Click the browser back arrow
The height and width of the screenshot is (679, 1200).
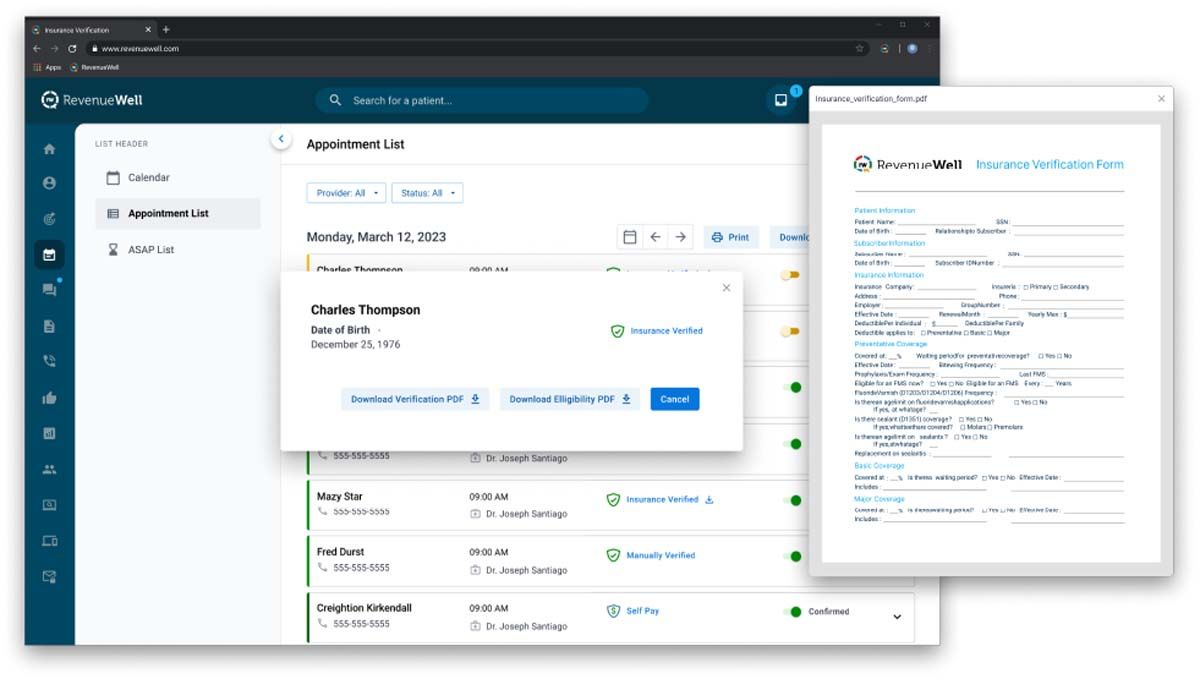[36, 48]
